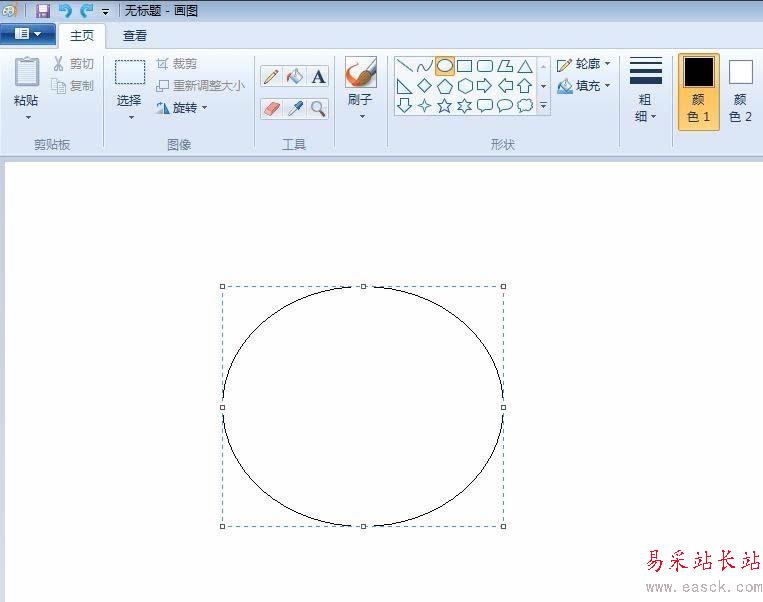Select the Hexagon shape
Screen dimensions: 763x602
coord(465,86)
